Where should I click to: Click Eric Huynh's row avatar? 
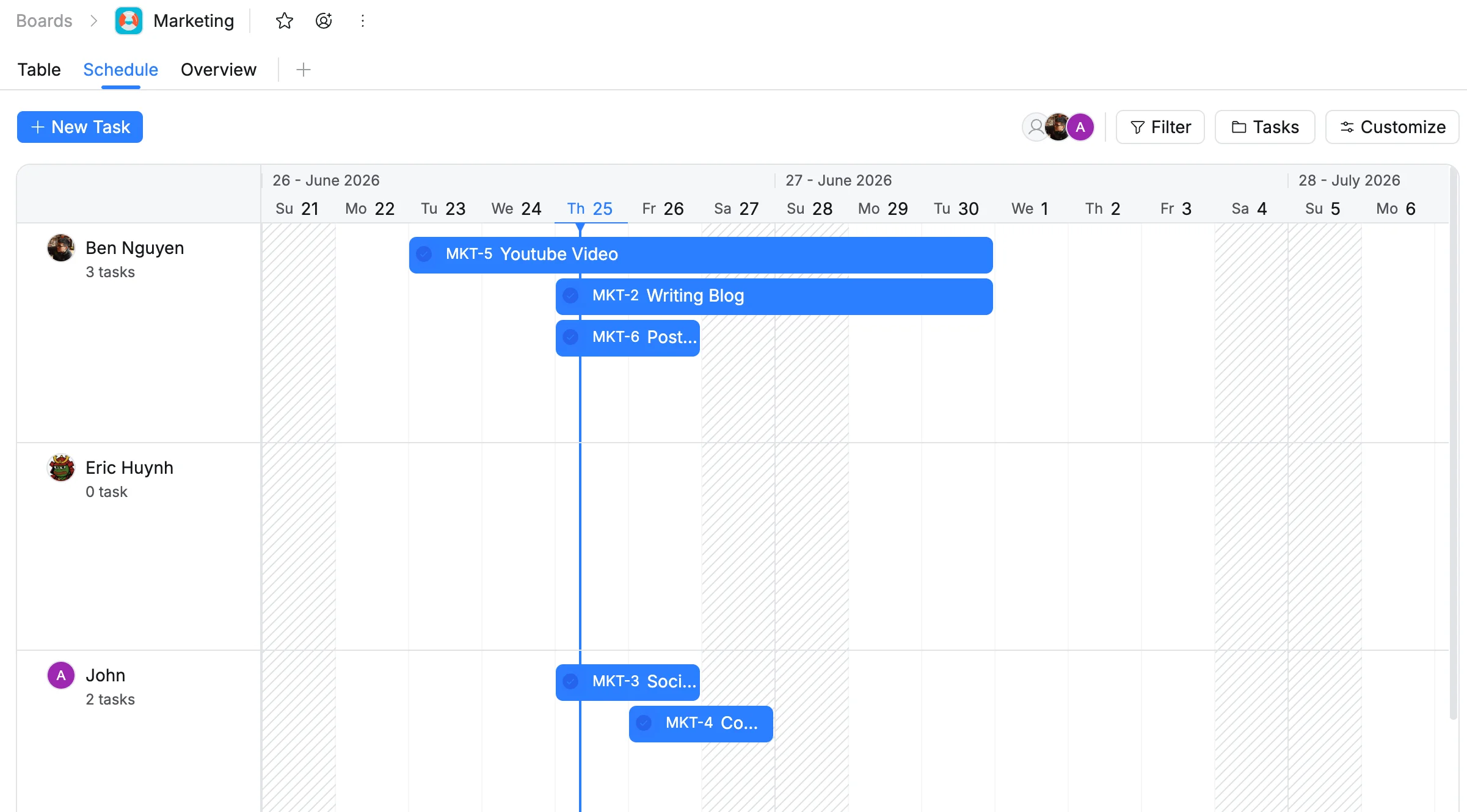[x=61, y=468]
